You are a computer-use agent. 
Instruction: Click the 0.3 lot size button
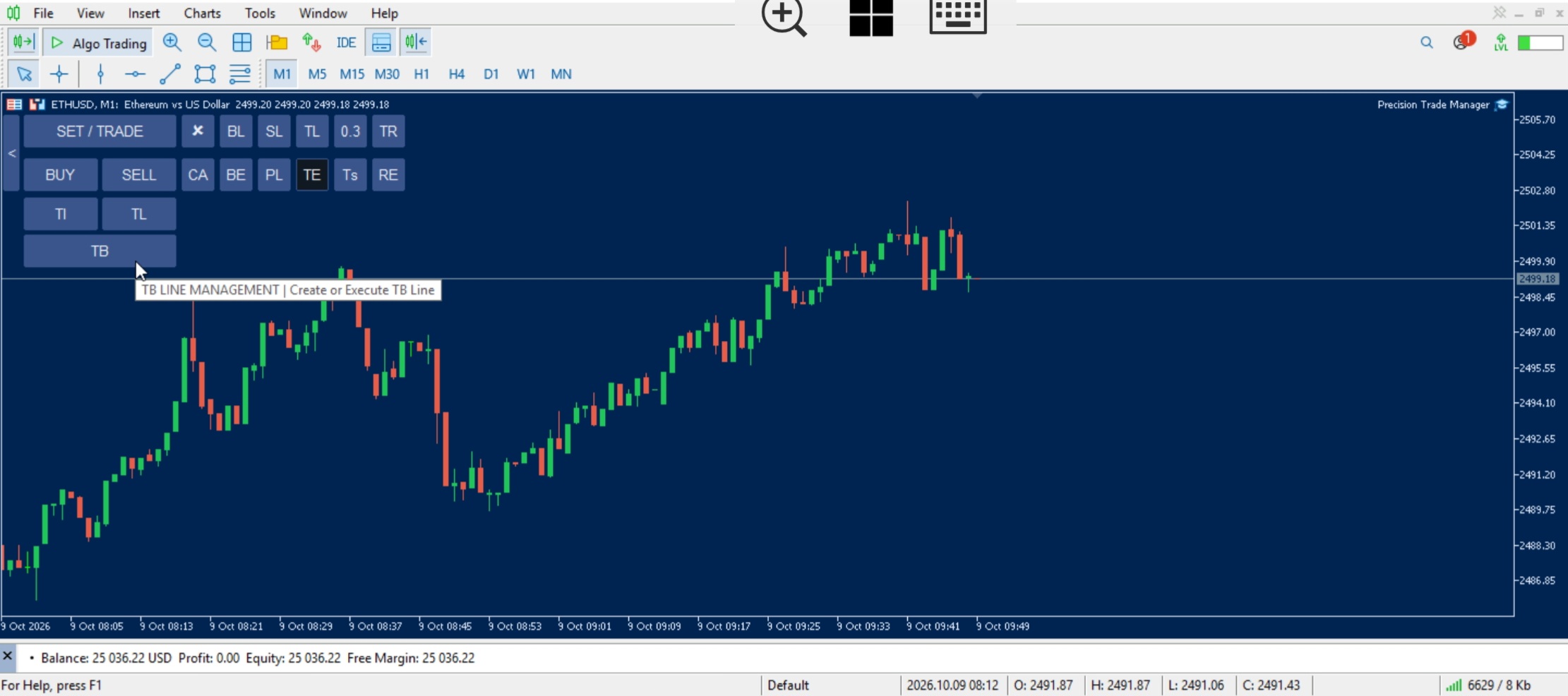350,131
